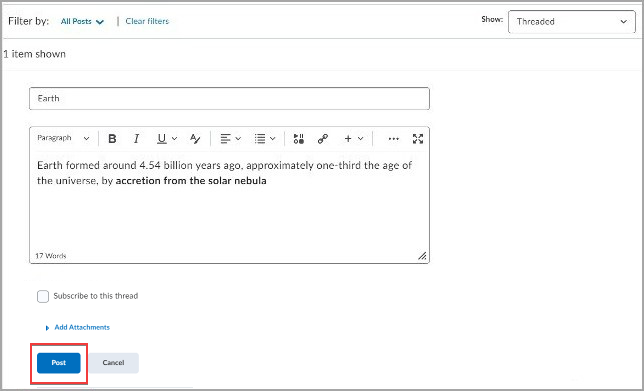Click the Clear filters link
Viewport: 644px width, 391px height.
(147, 21)
